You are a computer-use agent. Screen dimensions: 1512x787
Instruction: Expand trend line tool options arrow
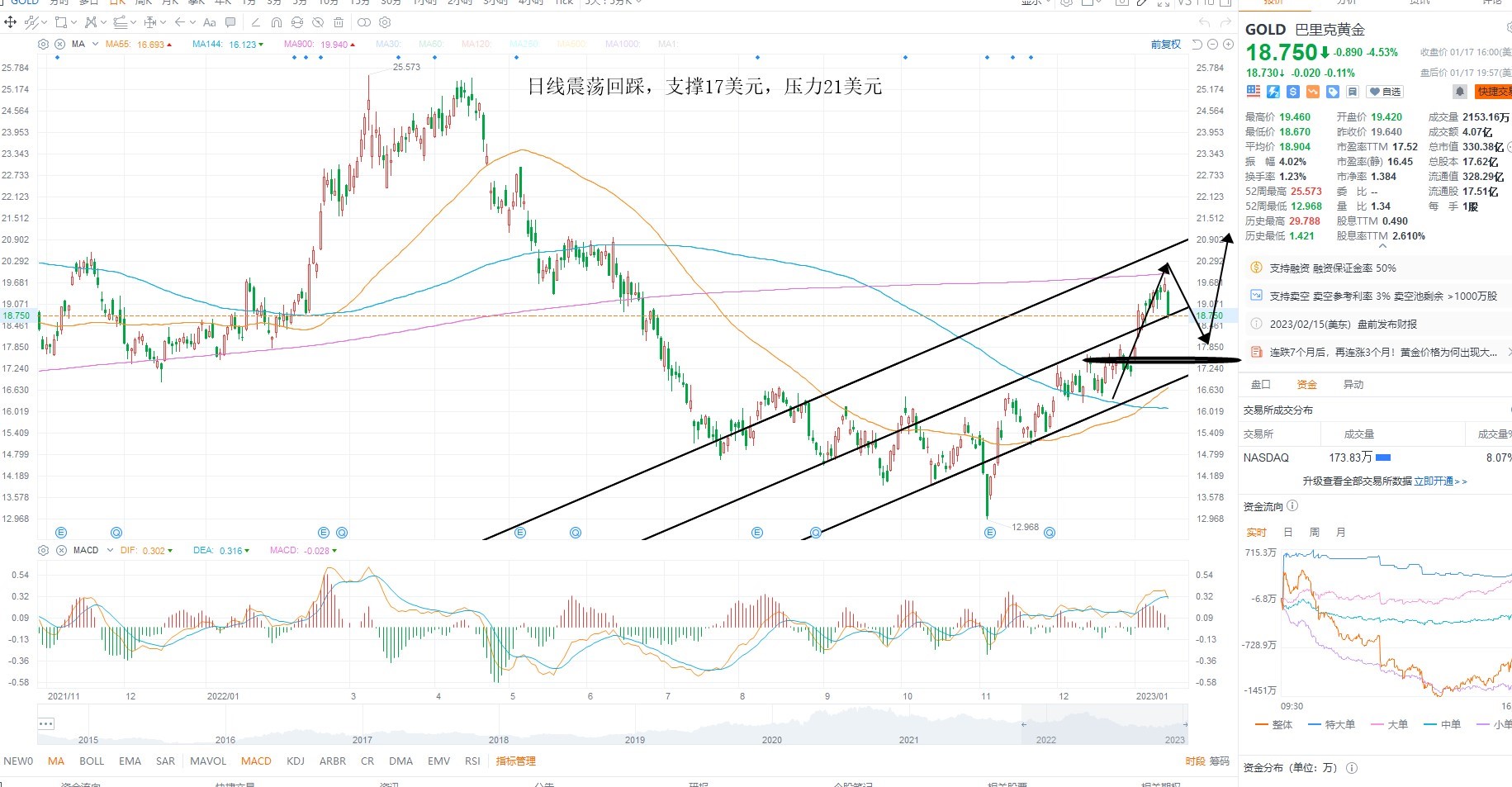44,22
